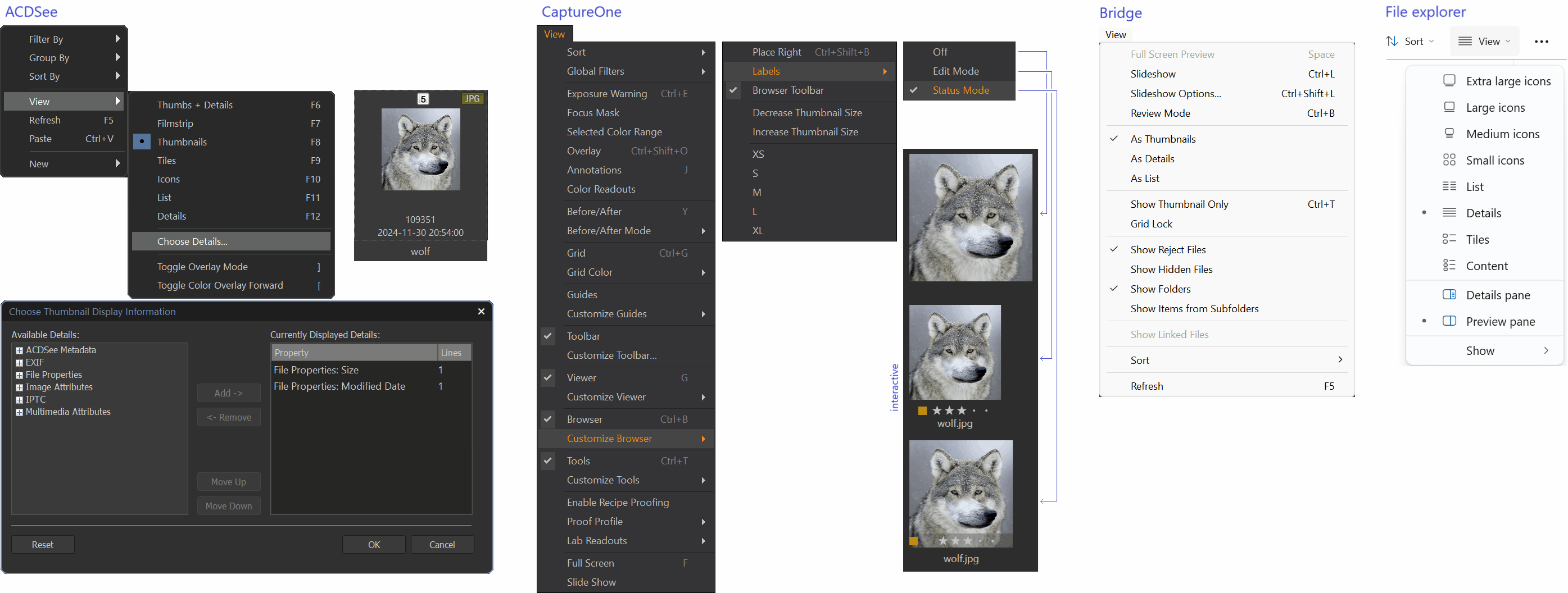Screen dimensions: 1568x593
Task: Choose Details... in ACDSee View submenu
Action: [230, 241]
